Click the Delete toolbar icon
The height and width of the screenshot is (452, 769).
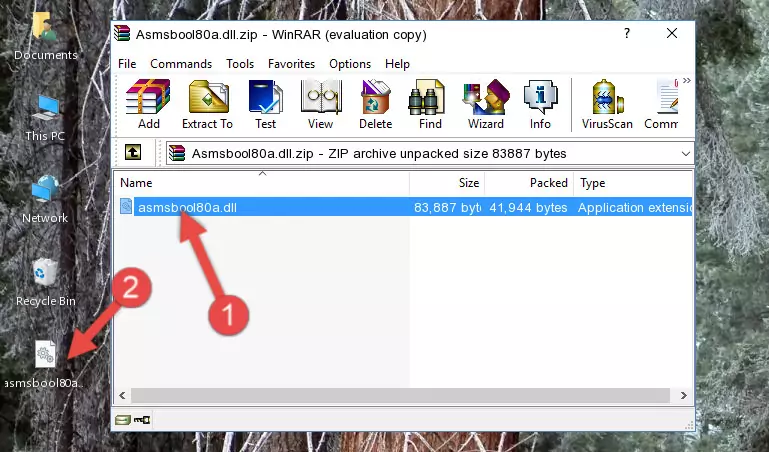376,104
